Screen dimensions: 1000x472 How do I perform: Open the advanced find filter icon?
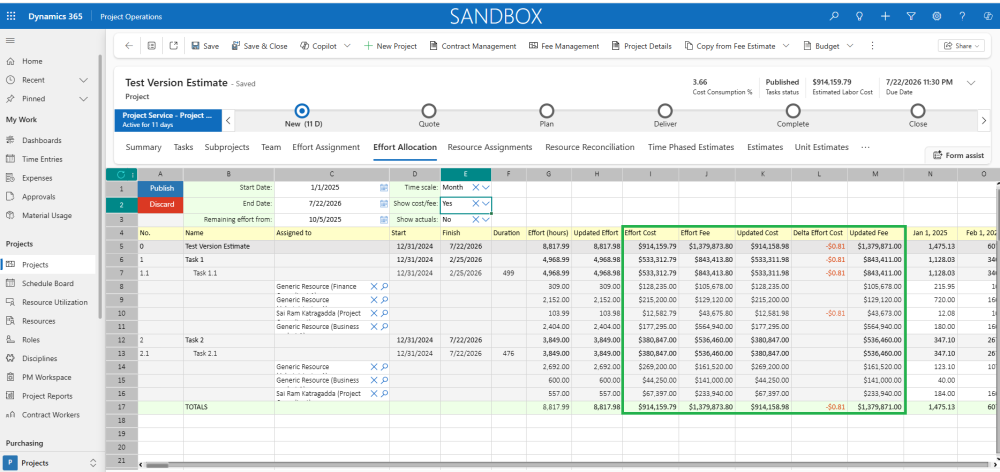tap(911, 17)
